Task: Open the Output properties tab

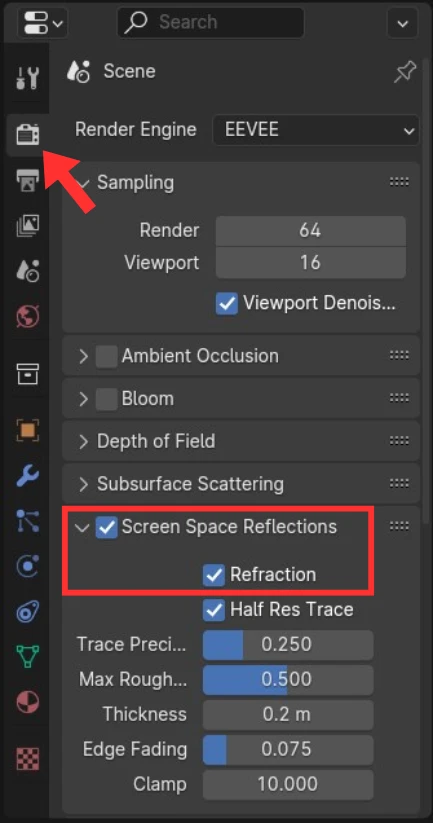Action: coord(27,181)
